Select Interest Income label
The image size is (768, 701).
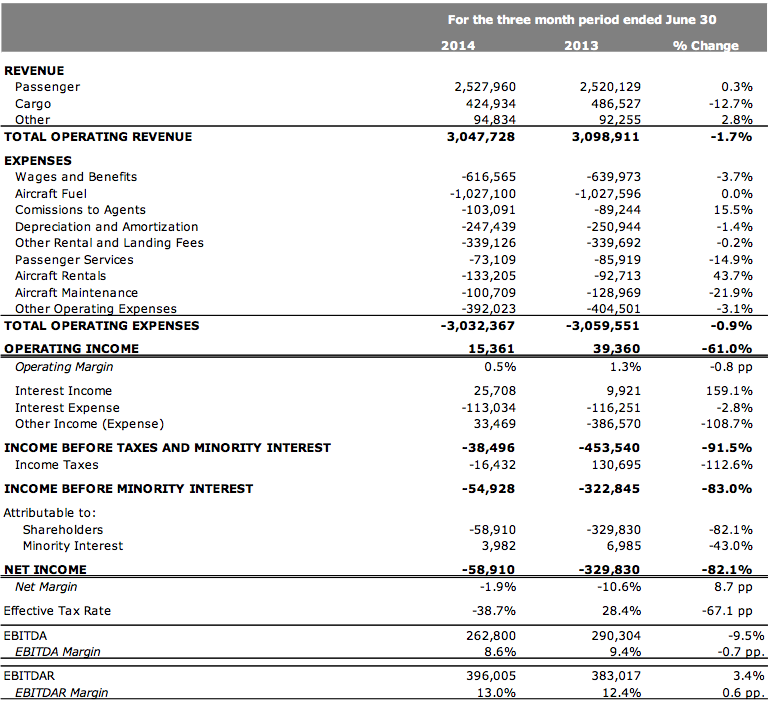63,391
